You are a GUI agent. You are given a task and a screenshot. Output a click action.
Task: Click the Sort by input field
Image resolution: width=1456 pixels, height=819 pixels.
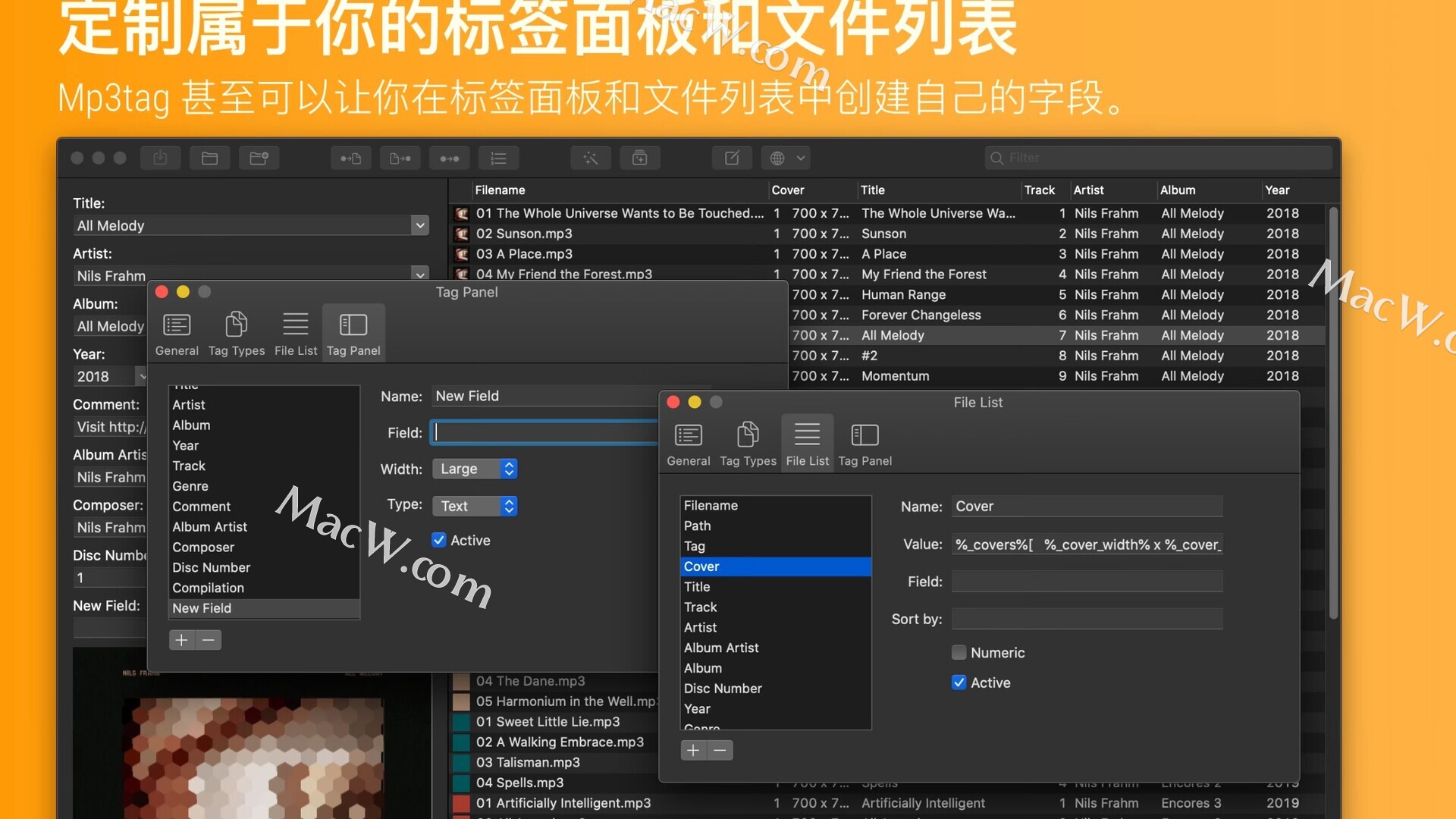[1087, 619]
